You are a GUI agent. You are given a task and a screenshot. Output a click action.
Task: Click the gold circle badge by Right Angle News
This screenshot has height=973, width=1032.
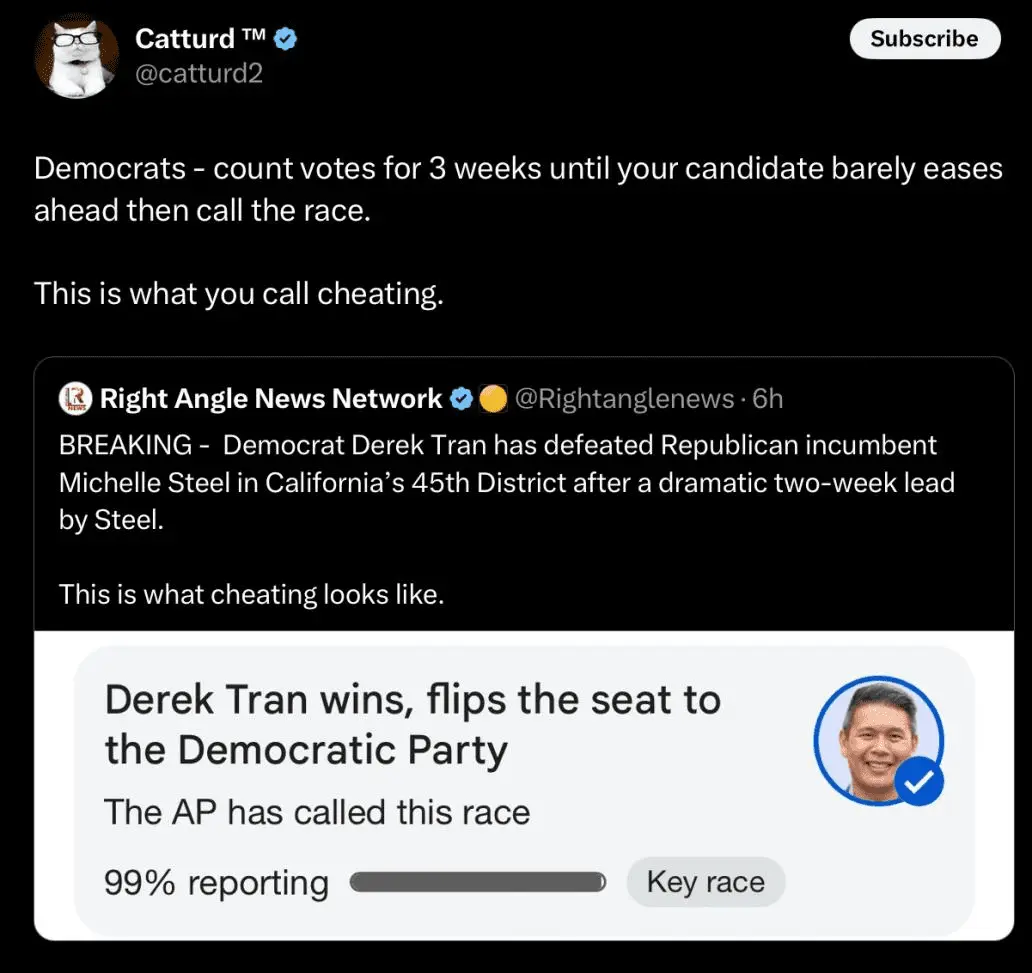point(492,399)
